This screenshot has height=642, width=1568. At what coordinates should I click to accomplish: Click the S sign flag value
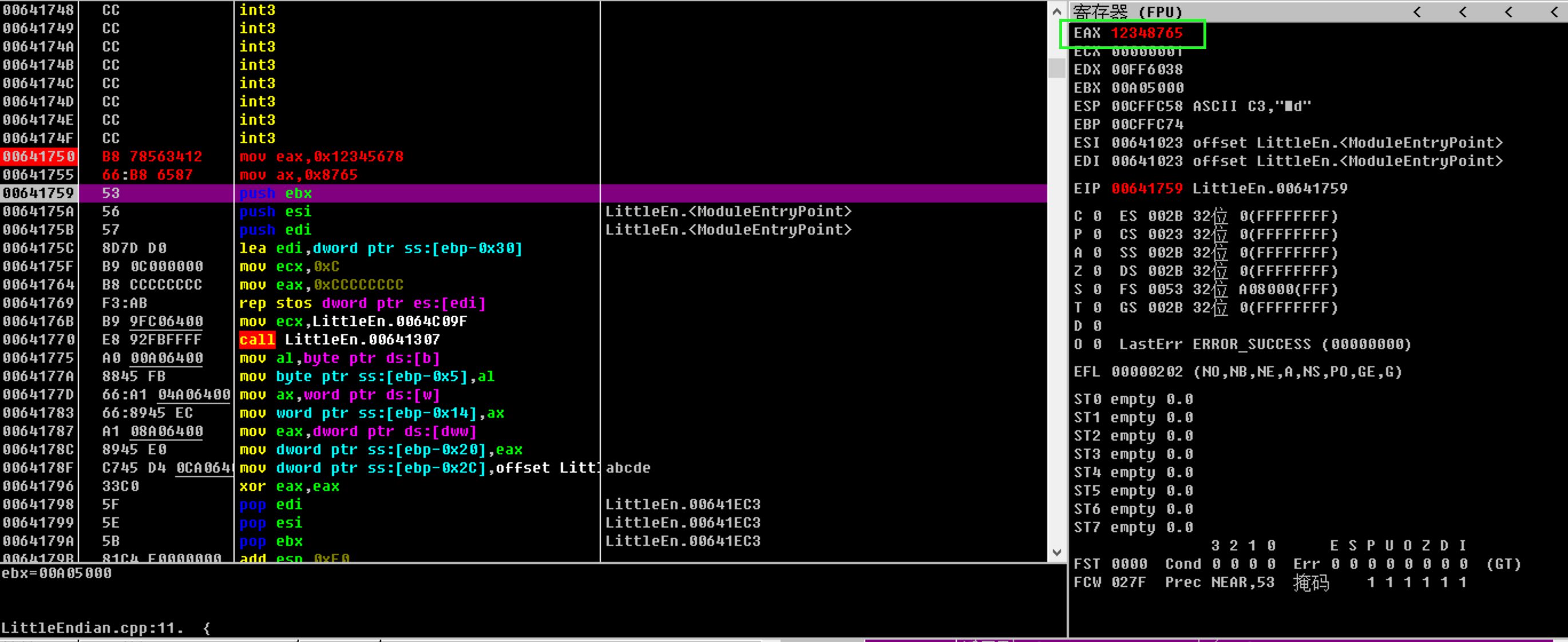pyautogui.click(x=1097, y=288)
